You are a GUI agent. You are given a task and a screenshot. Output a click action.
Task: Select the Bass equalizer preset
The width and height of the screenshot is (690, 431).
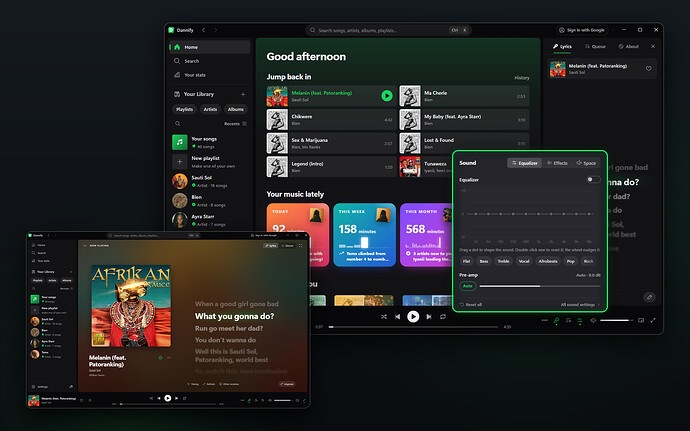(484, 261)
